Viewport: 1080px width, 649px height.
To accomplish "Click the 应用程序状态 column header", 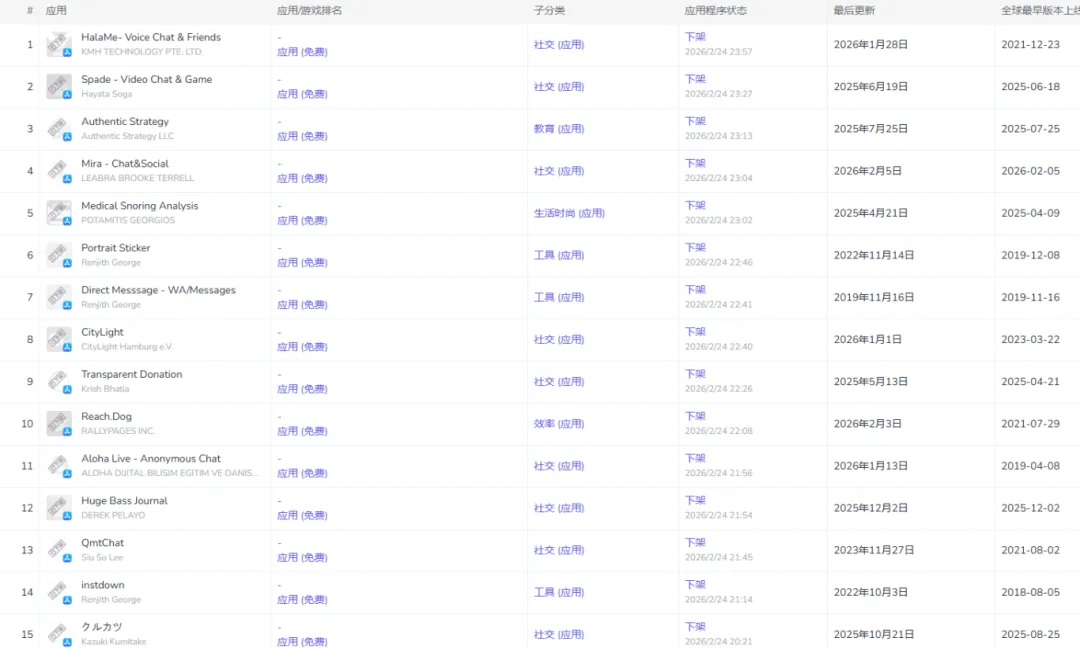I will point(716,10).
